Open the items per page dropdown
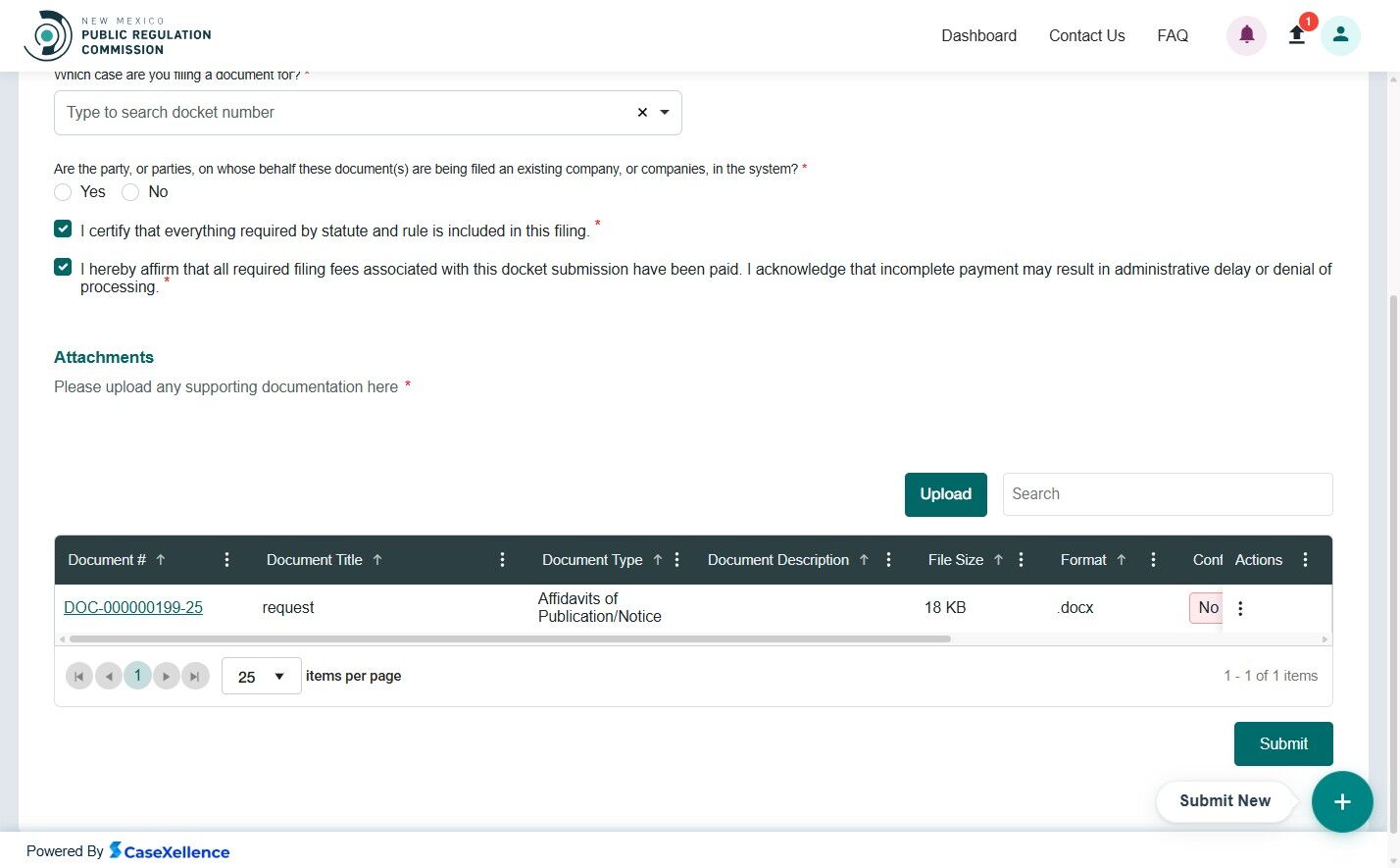The height and width of the screenshot is (868, 1400). 262,677
